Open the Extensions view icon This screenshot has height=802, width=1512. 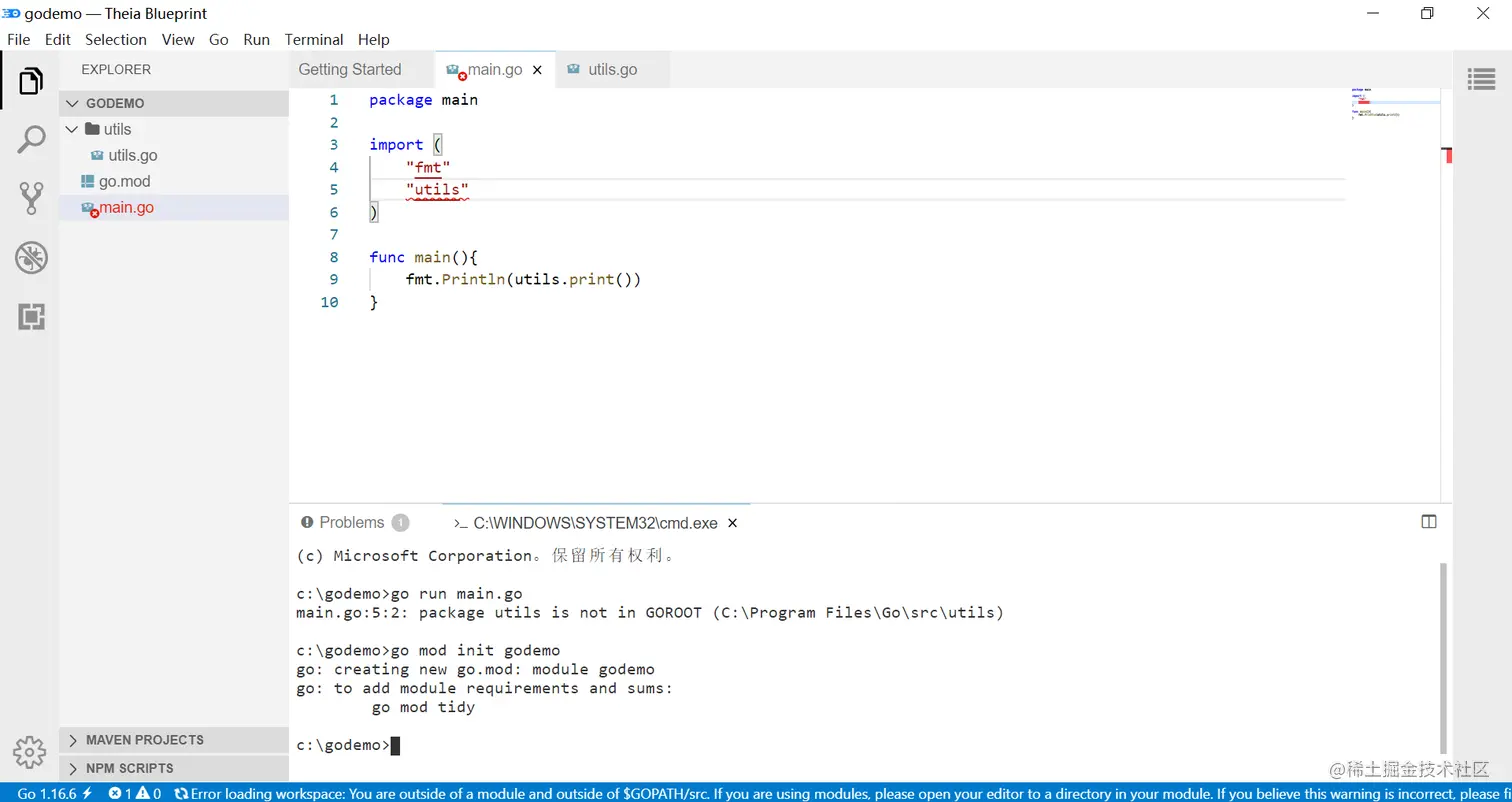[x=31, y=317]
